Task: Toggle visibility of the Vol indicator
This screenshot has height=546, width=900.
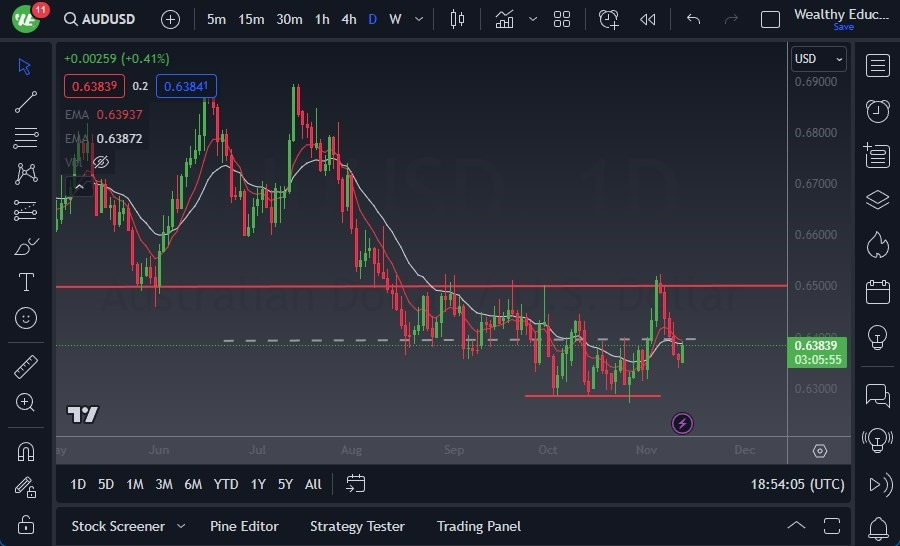Action: coord(101,162)
